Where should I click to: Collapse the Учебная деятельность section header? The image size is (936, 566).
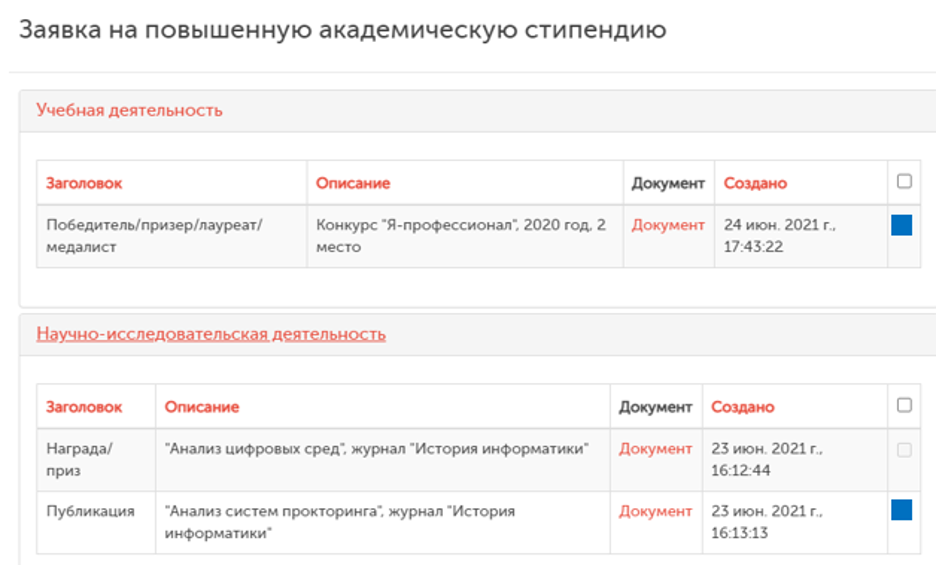point(129,110)
